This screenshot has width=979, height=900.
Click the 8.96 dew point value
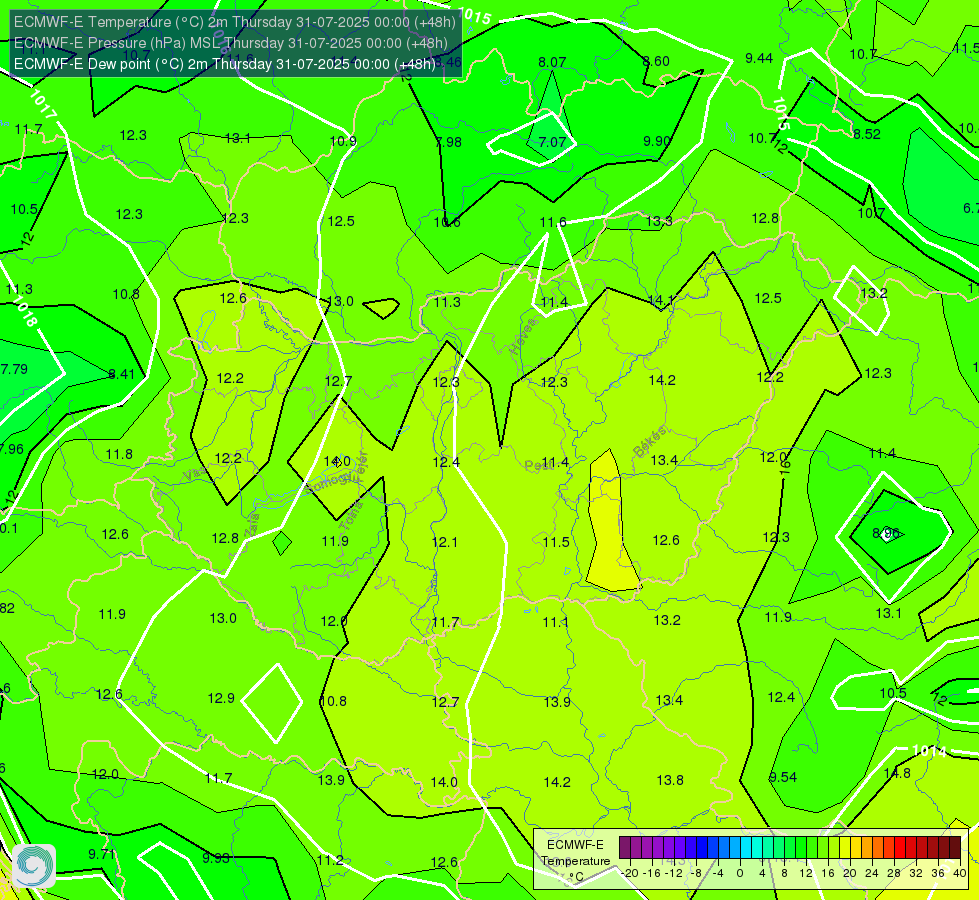click(885, 533)
